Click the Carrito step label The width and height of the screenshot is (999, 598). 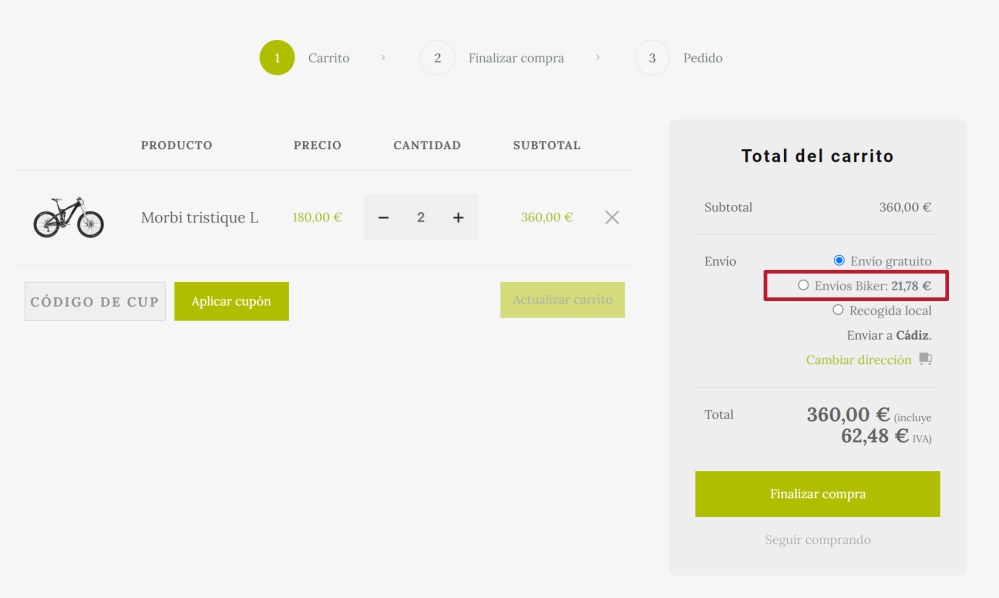pos(328,58)
